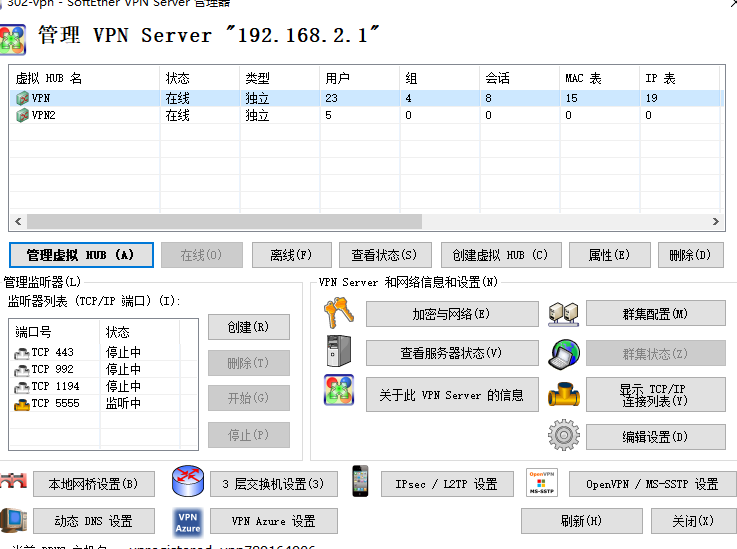Image resolution: width=737 pixels, height=549 pixels.
Task: Click hub 删除(D) button
Action: pos(690,255)
